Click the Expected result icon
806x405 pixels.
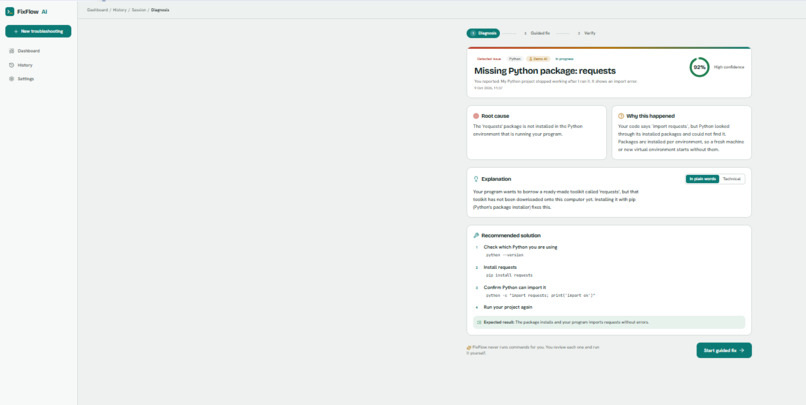tap(479, 322)
